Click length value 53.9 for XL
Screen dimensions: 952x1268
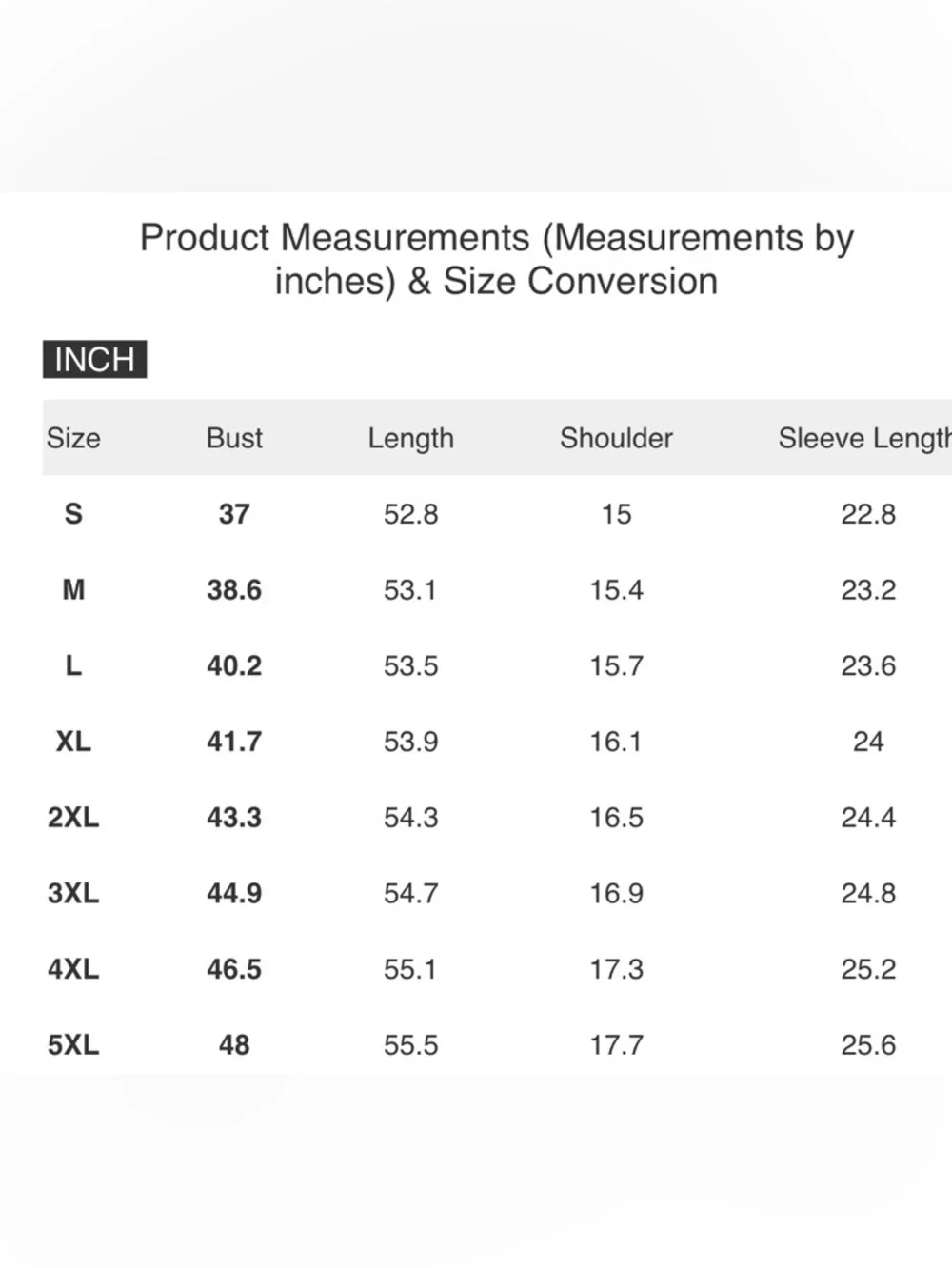point(410,742)
